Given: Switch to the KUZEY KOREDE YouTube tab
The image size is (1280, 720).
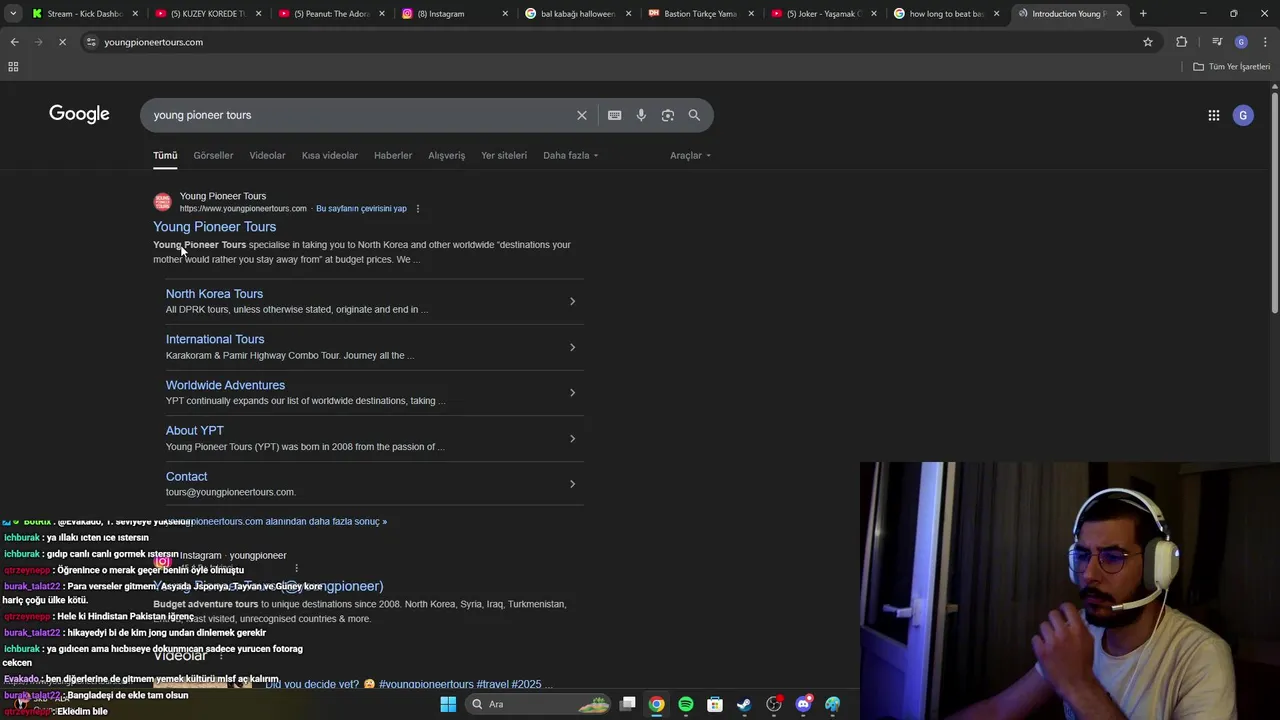Looking at the screenshot, I should (208, 14).
